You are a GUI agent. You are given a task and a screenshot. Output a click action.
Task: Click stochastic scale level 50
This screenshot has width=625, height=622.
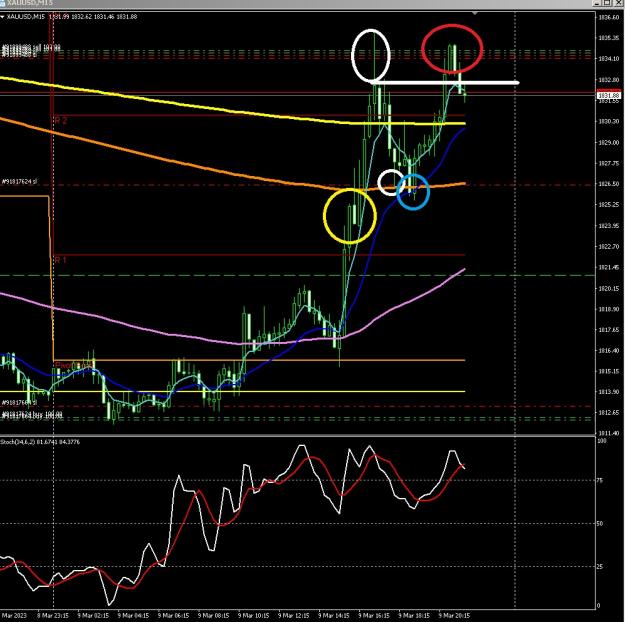[x=600, y=524]
